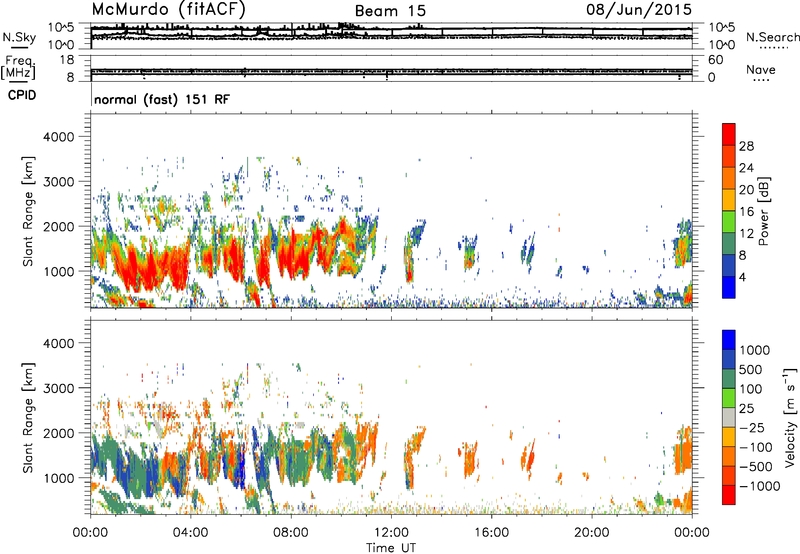This screenshot has height=554, width=800.
Task: Click the -1000 tick on velocity colorbar
Action: 759,486
